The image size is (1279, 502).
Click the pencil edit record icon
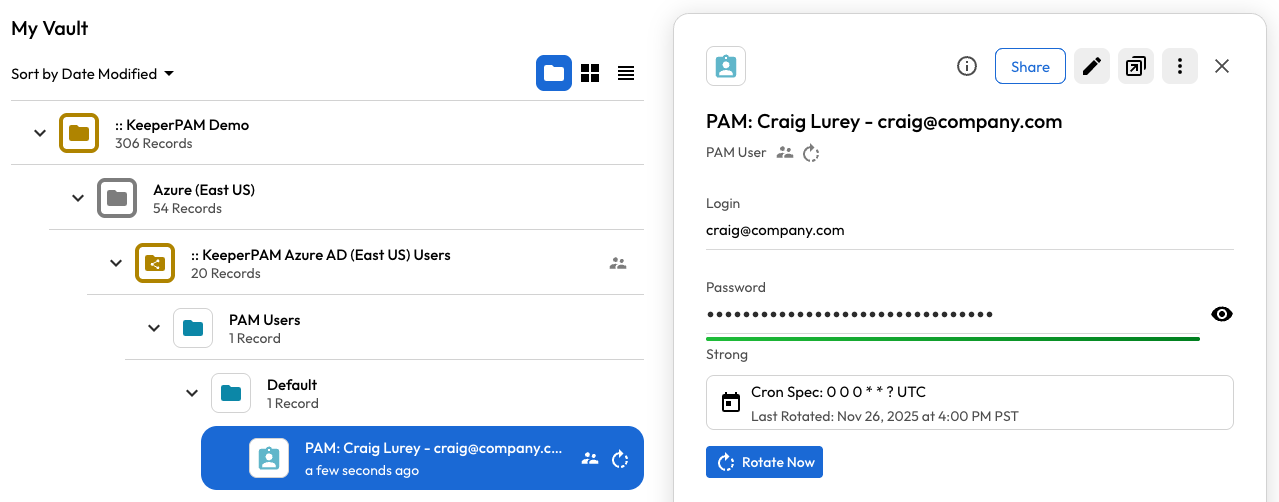click(1092, 66)
